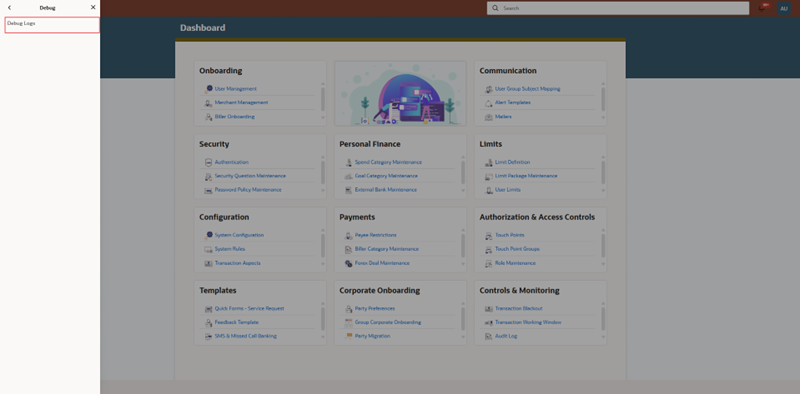Click the Payee Restrictions icon
Image resolution: width=800 pixels, height=394 pixels.
tap(348, 235)
